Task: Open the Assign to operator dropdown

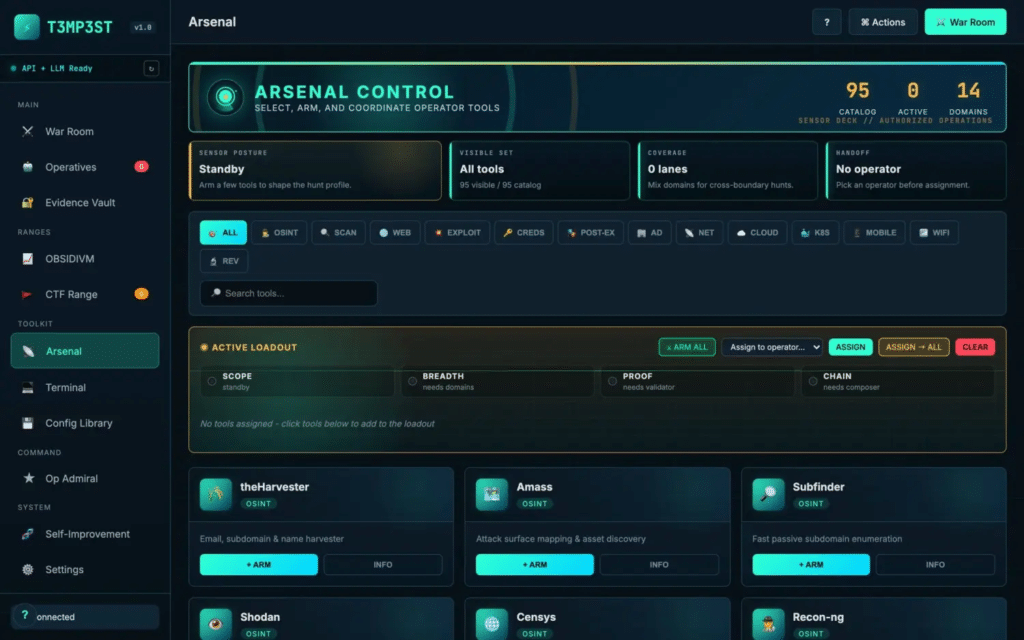Action: point(772,347)
